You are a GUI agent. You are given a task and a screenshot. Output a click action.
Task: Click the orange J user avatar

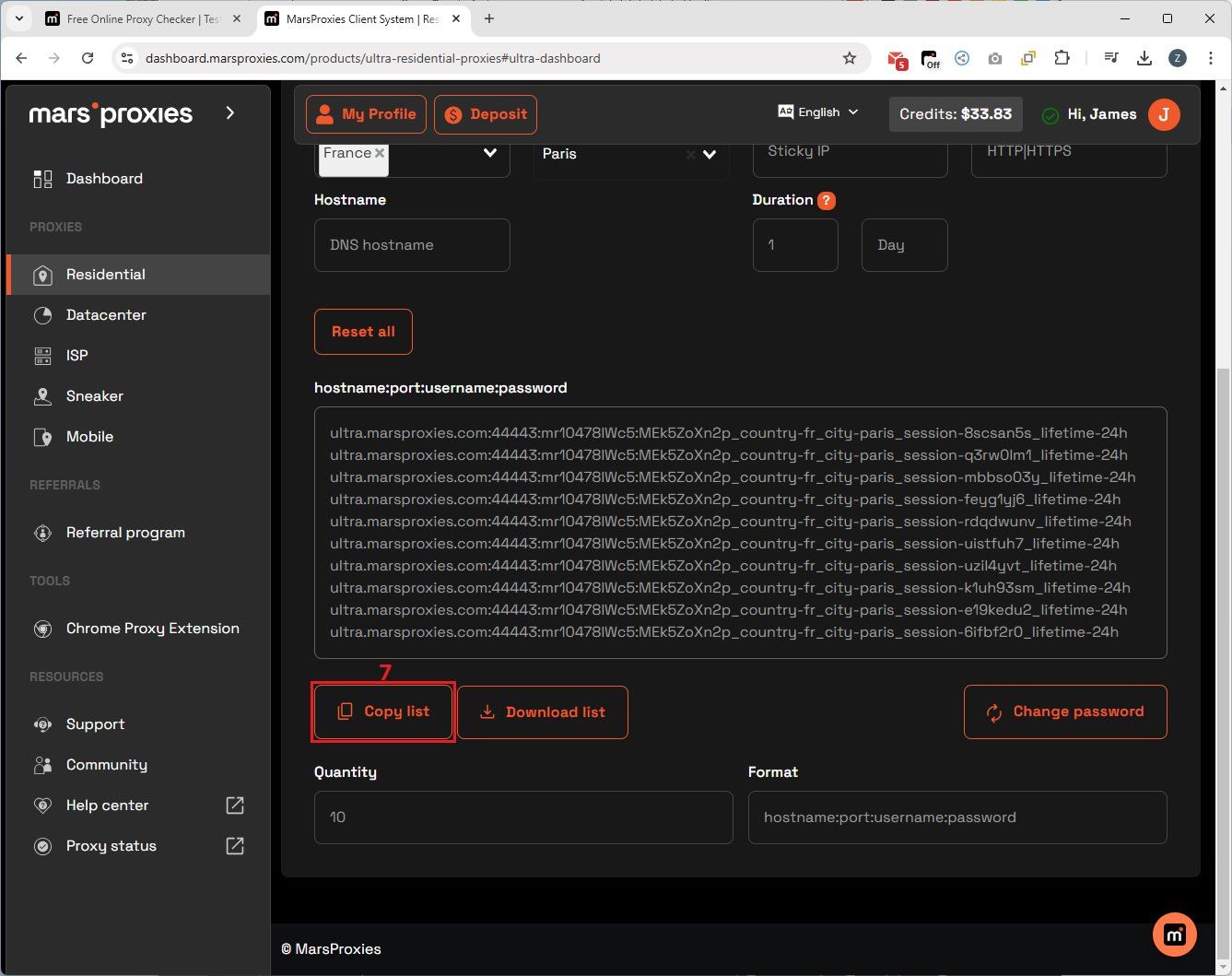pos(1164,114)
